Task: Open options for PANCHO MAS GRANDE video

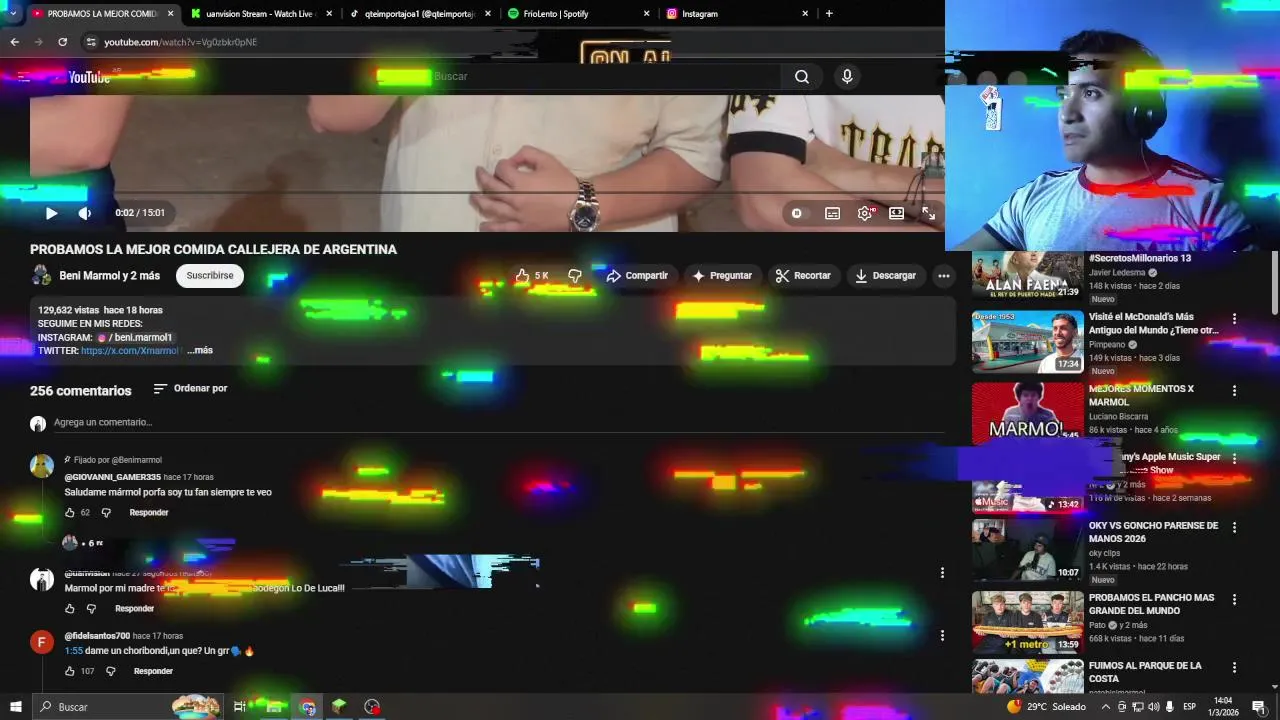Action: coord(1234,599)
